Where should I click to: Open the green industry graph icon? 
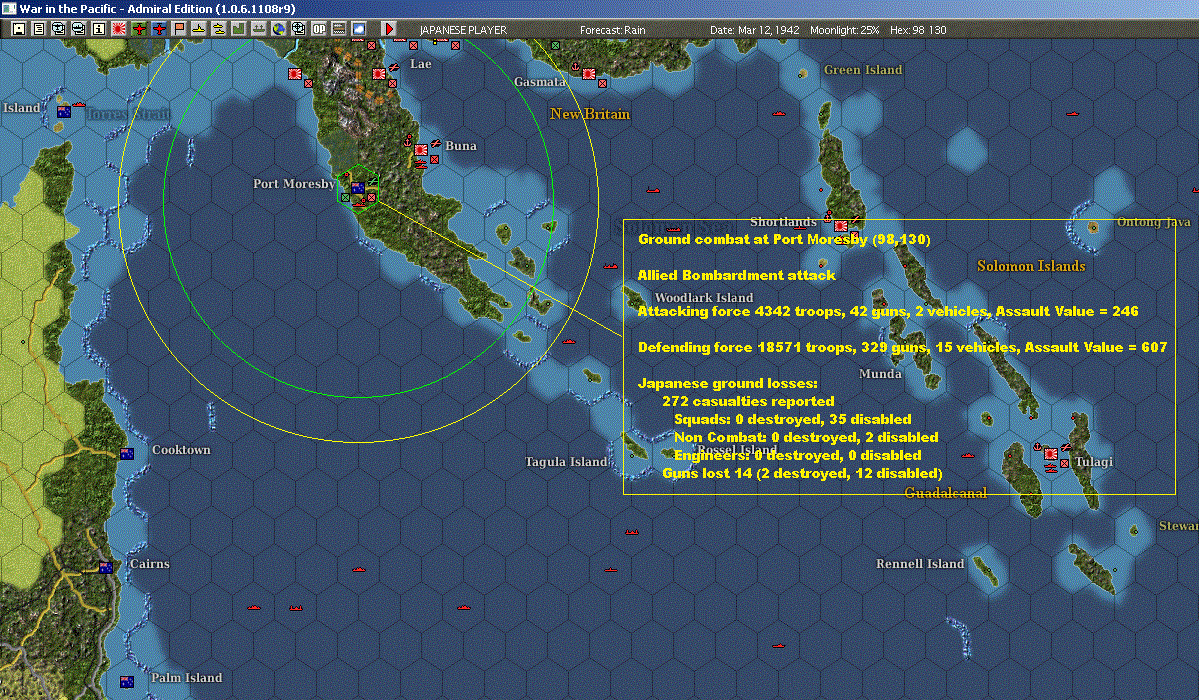[239, 29]
